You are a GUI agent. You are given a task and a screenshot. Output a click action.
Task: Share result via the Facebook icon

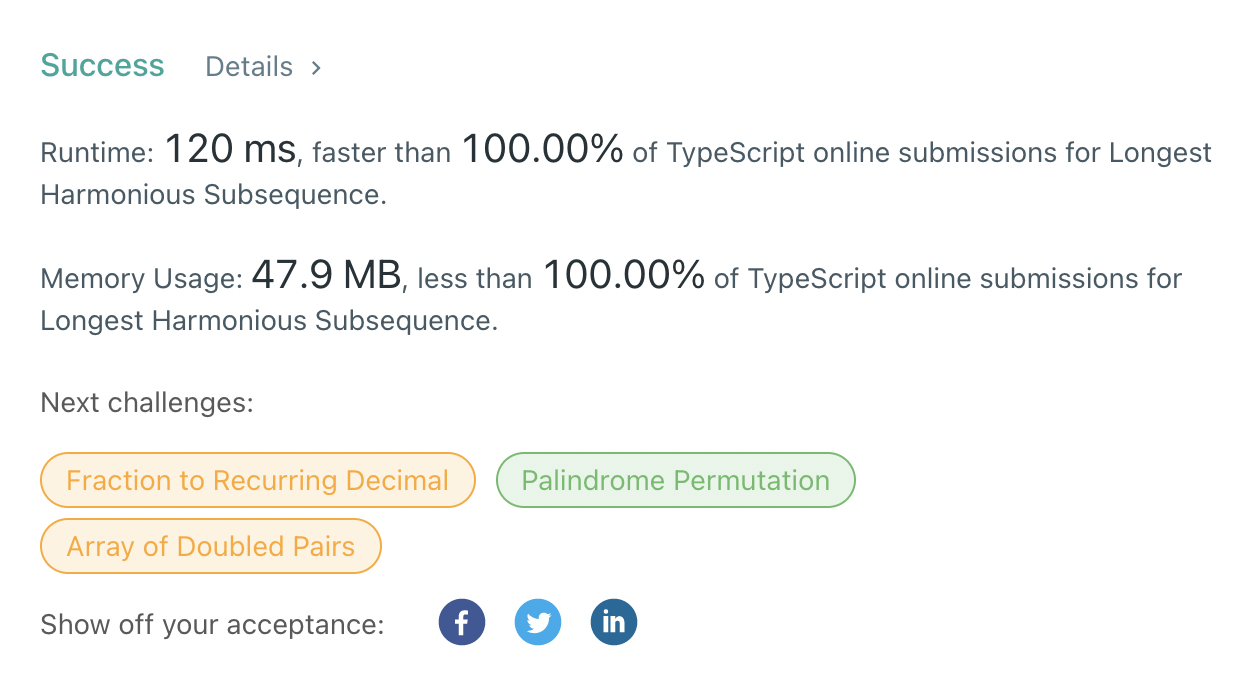[462, 623]
